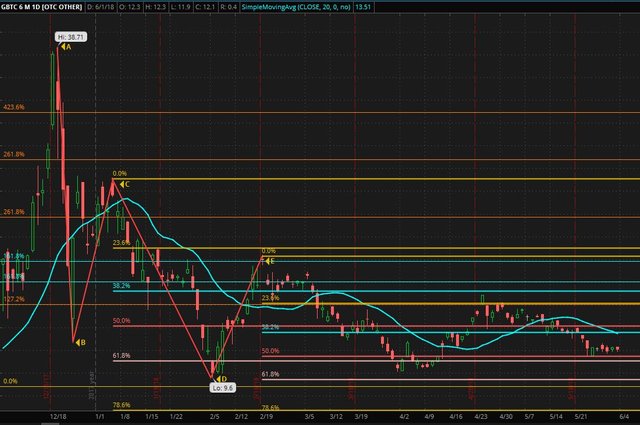
Task: Click the 6/4 date on the time axis
Action: tap(624, 417)
